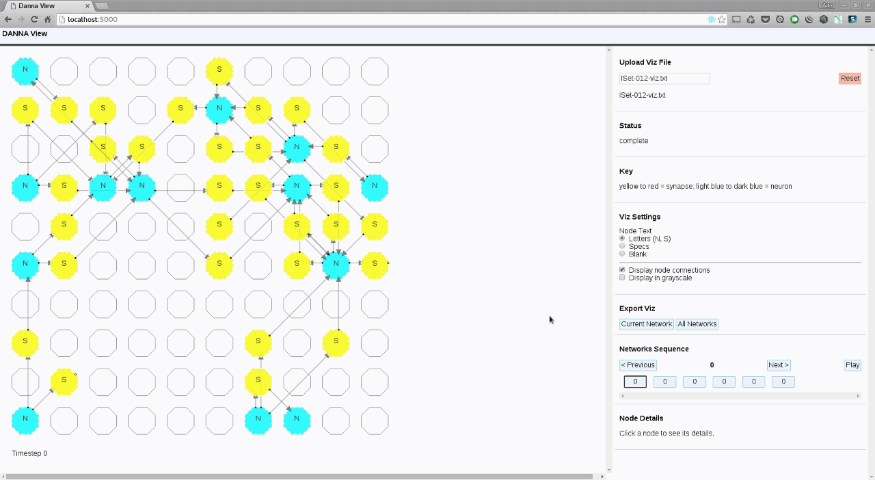Click the sequence strip horizontal scrollbar
Screen dimensions: 875x480
click(738, 396)
